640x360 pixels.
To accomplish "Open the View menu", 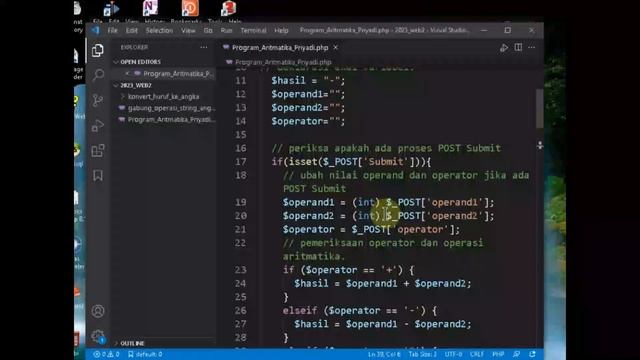I will (188, 31).
